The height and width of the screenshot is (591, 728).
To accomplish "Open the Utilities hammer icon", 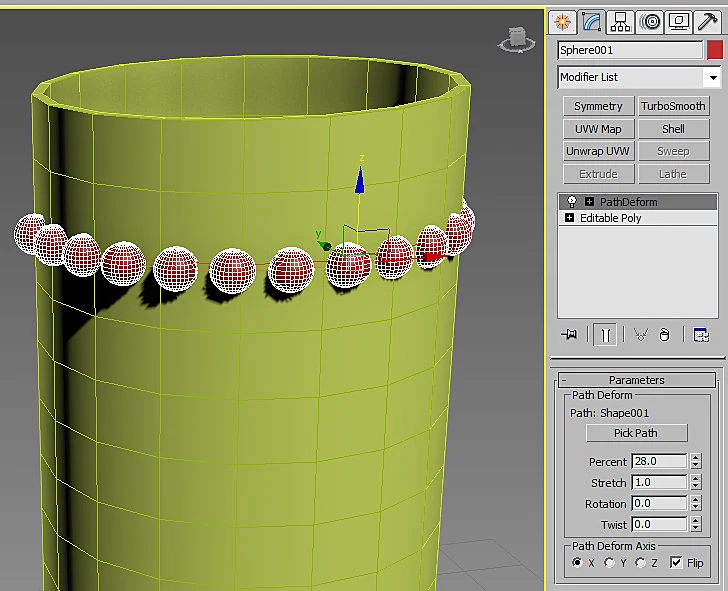I will pyautogui.click(x=708, y=22).
